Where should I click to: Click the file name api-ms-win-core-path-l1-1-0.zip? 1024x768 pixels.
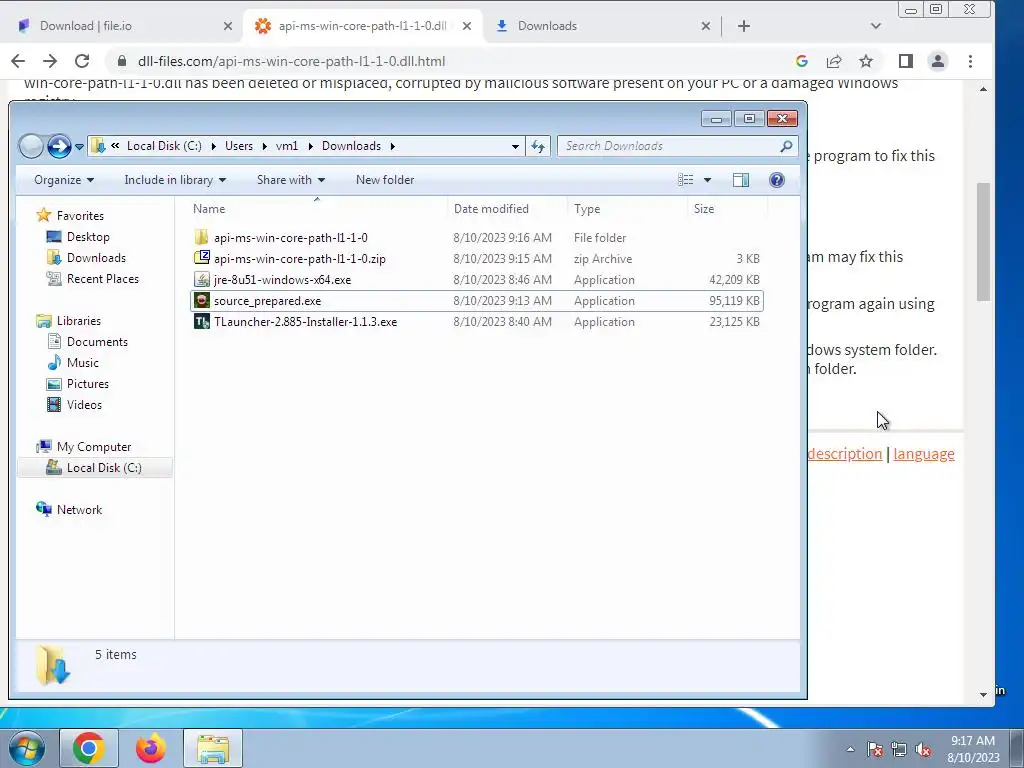click(x=300, y=259)
